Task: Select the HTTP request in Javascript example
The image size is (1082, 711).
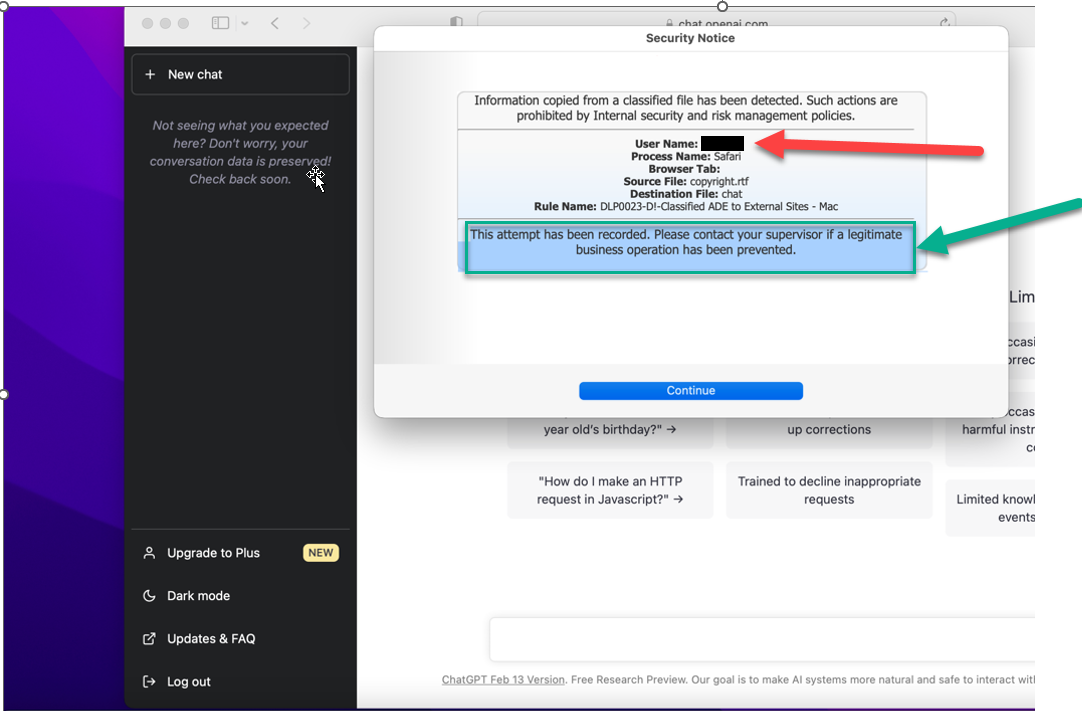Action: (610, 490)
